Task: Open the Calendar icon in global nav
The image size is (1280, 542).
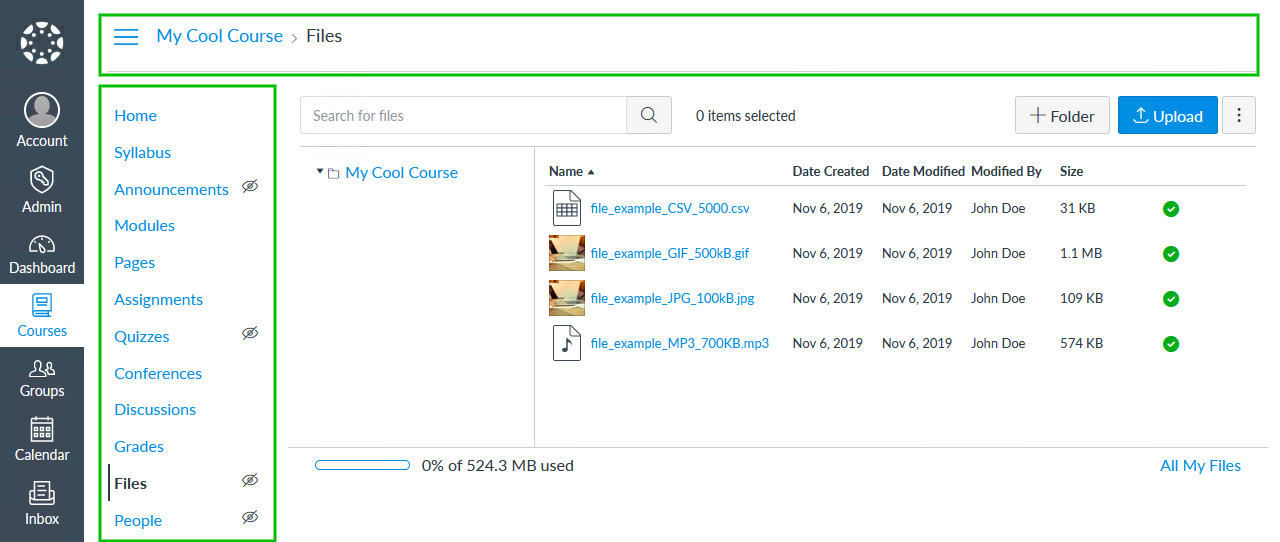Action: (x=42, y=430)
